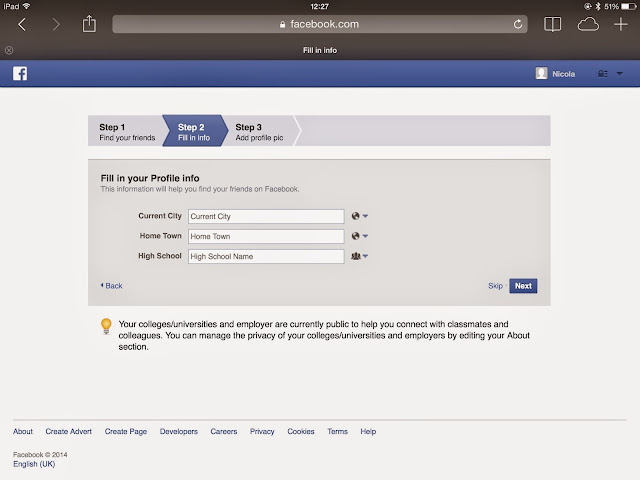Click the Facebook logo icon
640x480 pixels.
click(x=20, y=73)
